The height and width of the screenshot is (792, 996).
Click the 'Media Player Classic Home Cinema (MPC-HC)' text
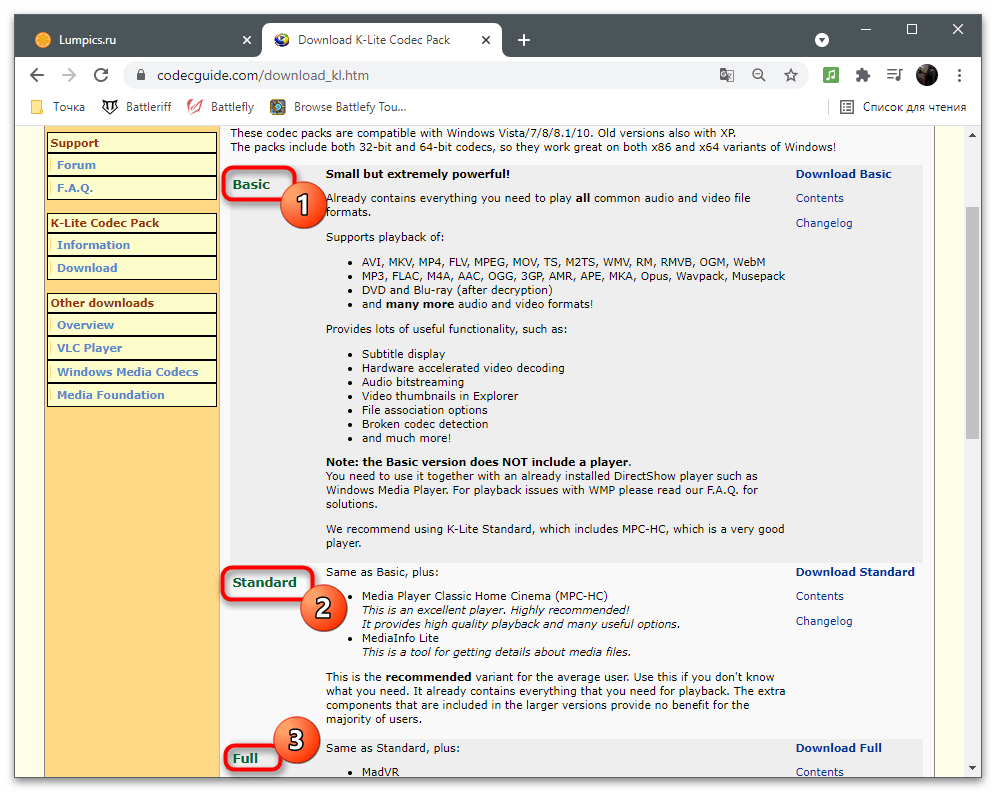[x=485, y=596]
